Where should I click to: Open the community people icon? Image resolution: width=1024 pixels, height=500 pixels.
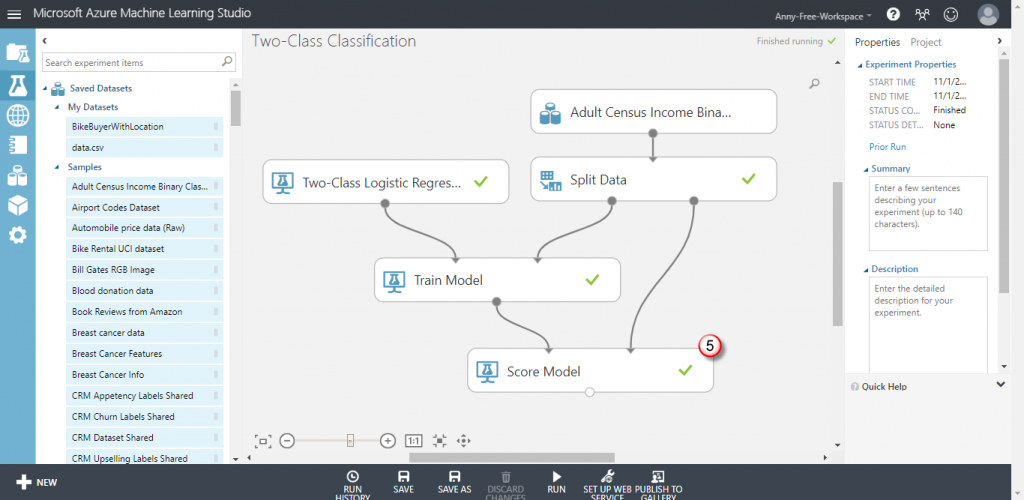pyautogui.click(x=922, y=14)
